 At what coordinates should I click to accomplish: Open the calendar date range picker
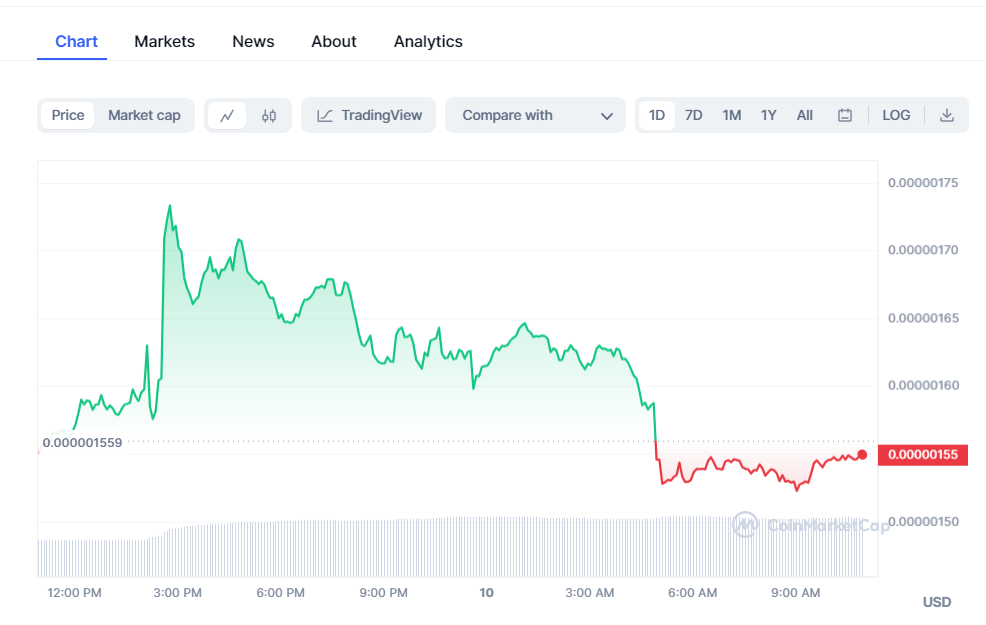pyautogui.click(x=845, y=116)
